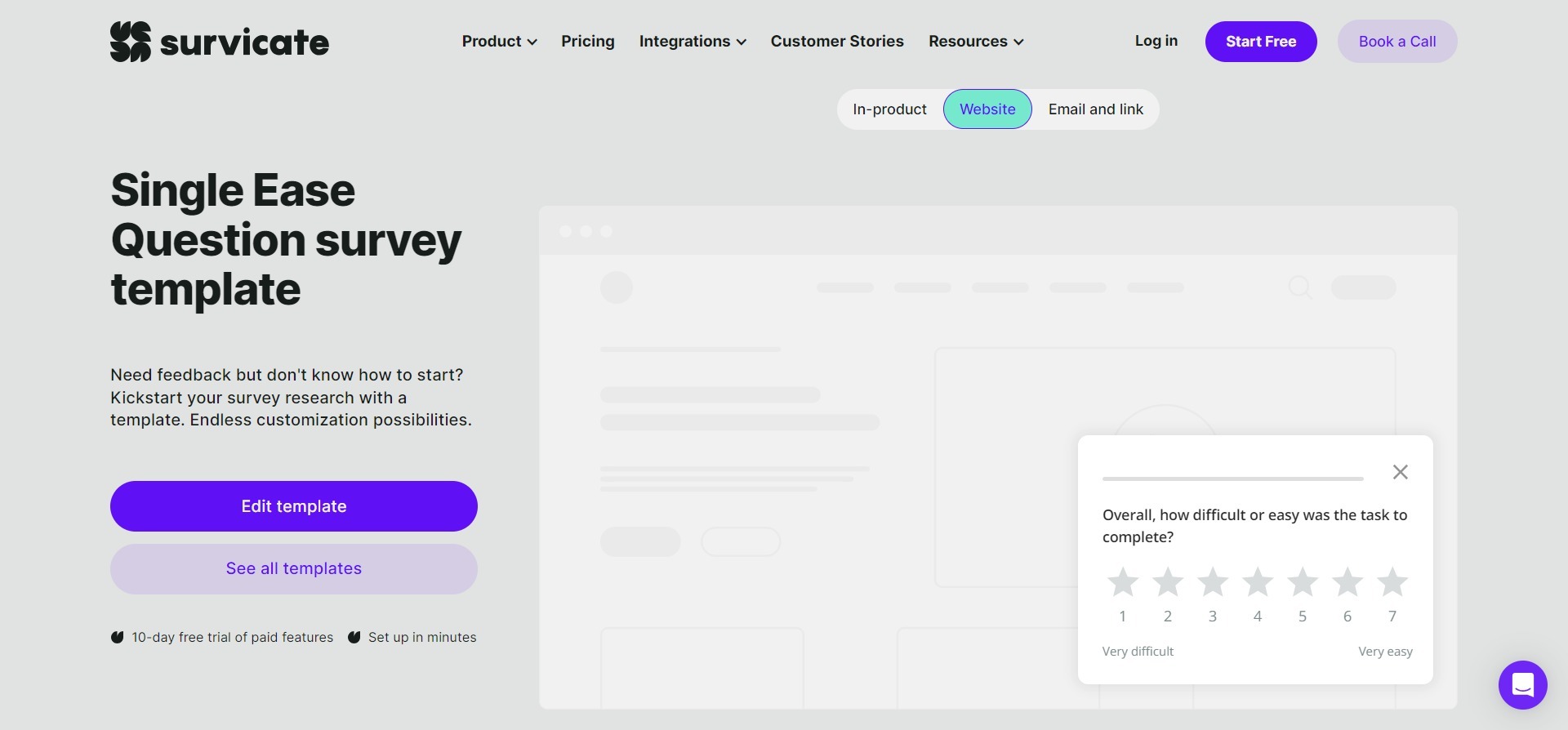Select the third star rating
Viewport: 1568px width, 730px height.
click(1213, 582)
